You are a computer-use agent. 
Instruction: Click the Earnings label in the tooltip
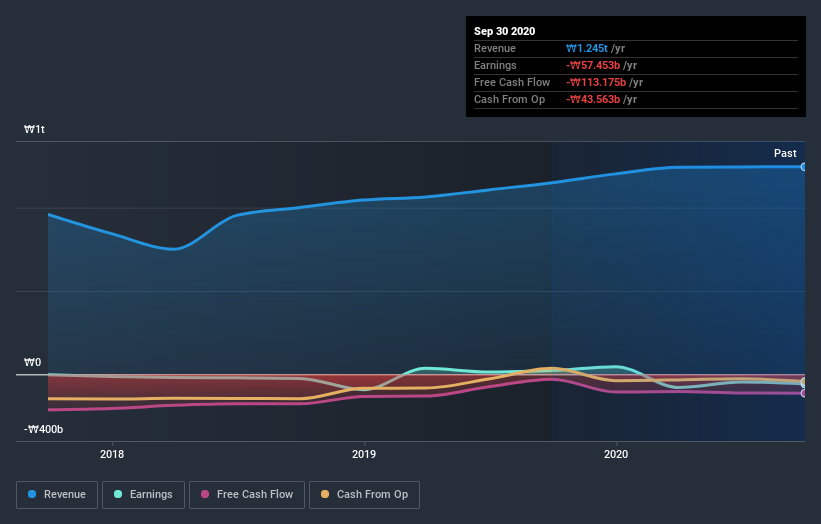coord(495,65)
